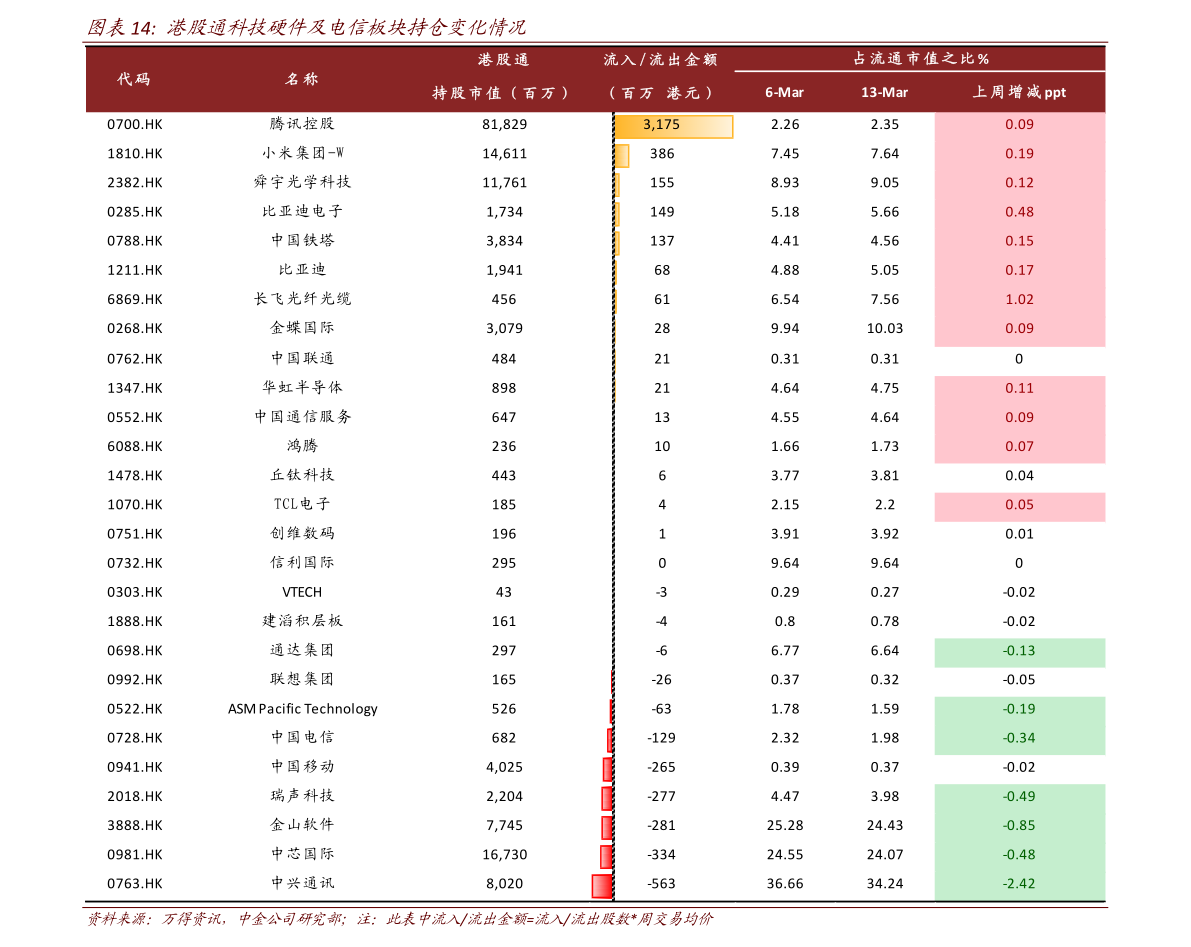Select the 16,730 holding value cell
1191x947 pixels.
(504, 855)
